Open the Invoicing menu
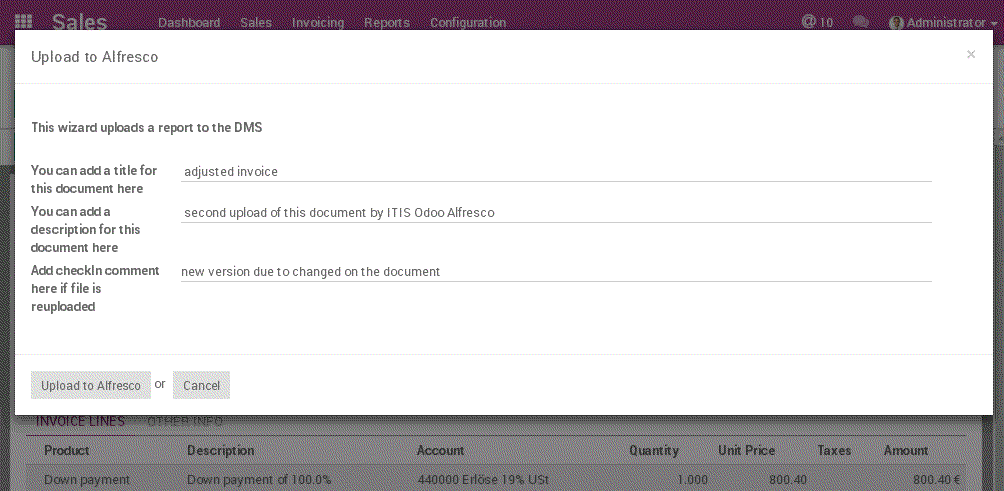The width and height of the screenshot is (1004, 491). (x=318, y=22)
